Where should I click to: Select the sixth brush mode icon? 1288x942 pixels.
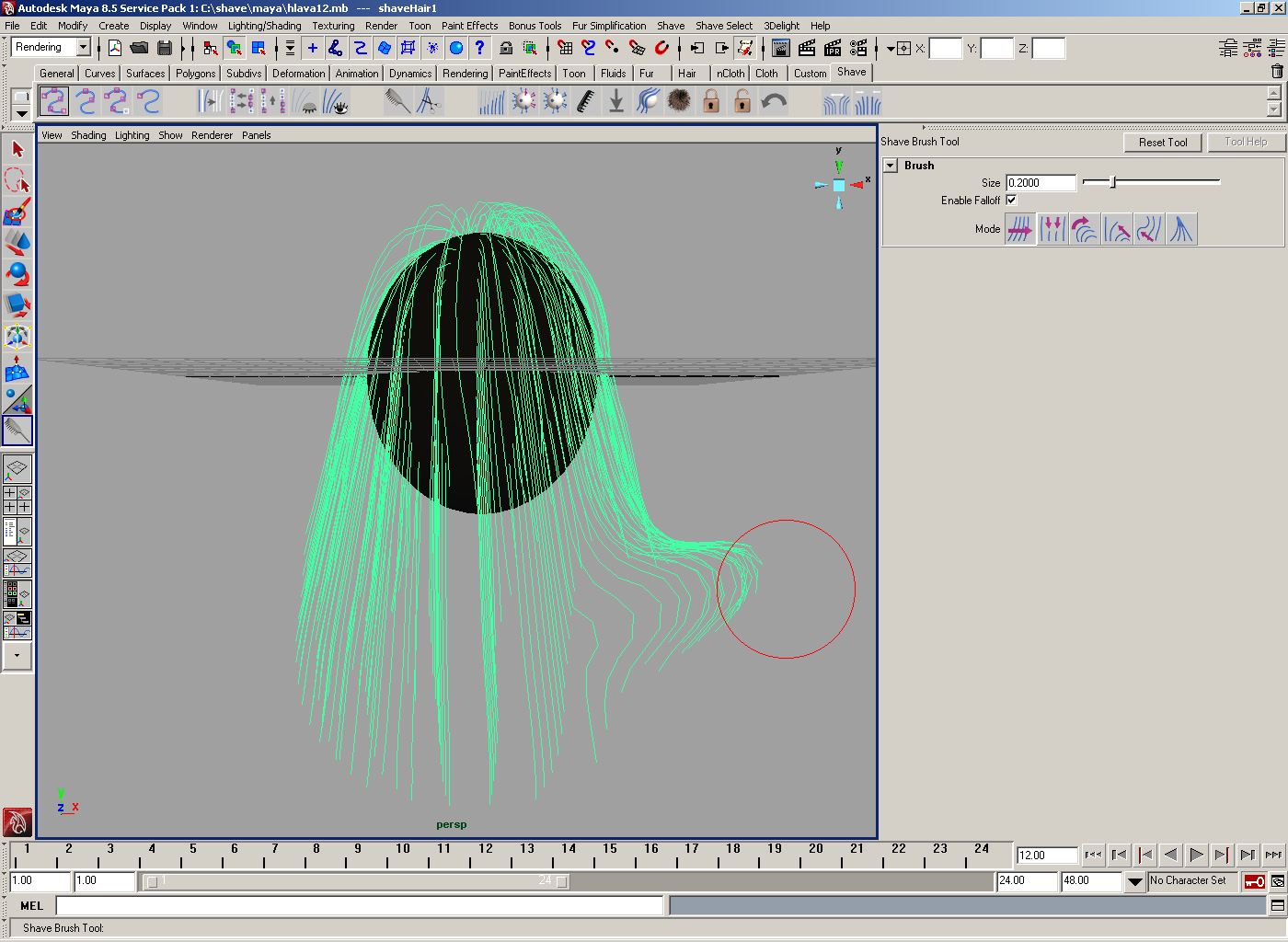(x=1181, y=229)
